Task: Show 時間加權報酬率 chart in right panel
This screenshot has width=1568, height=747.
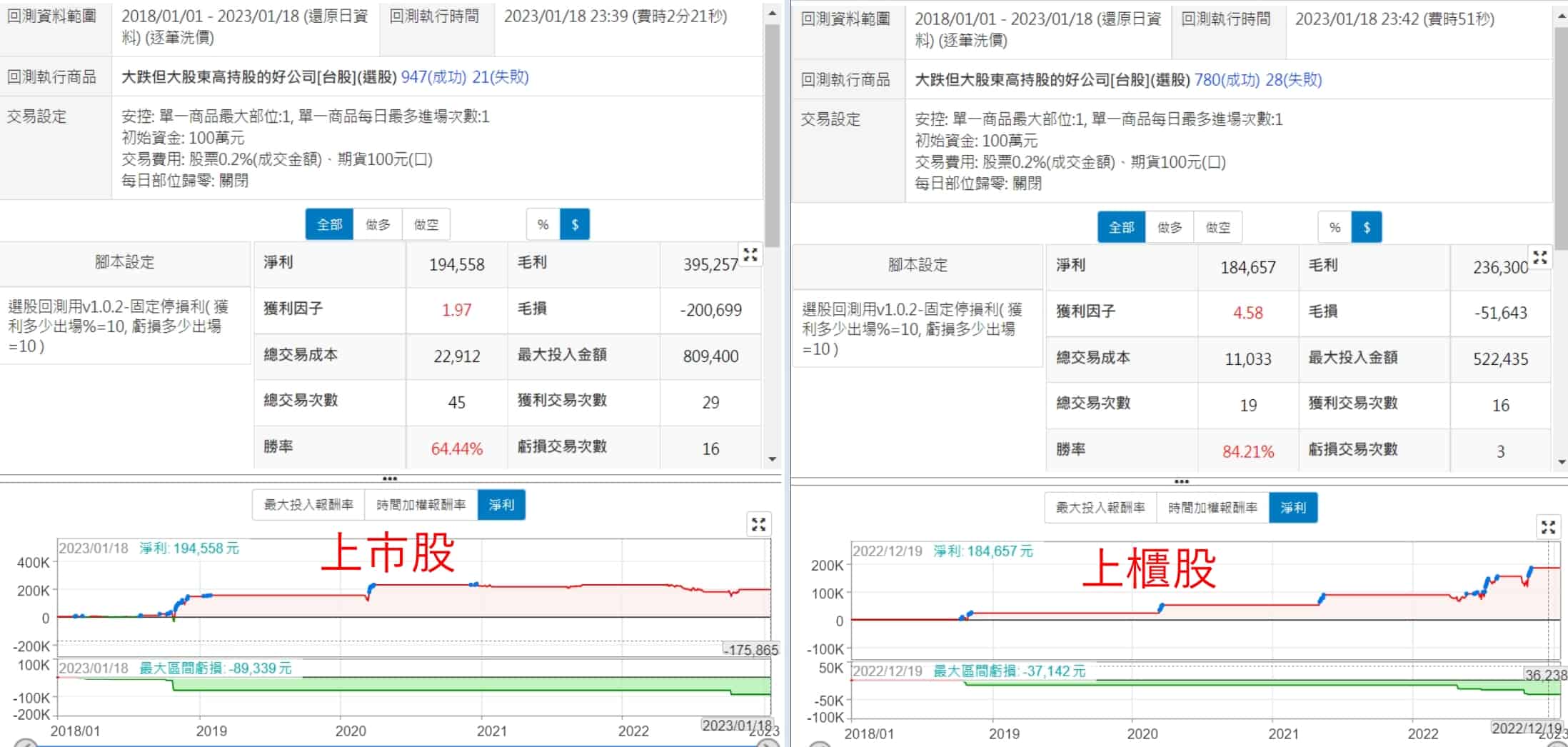Action: click(1212, 508)
